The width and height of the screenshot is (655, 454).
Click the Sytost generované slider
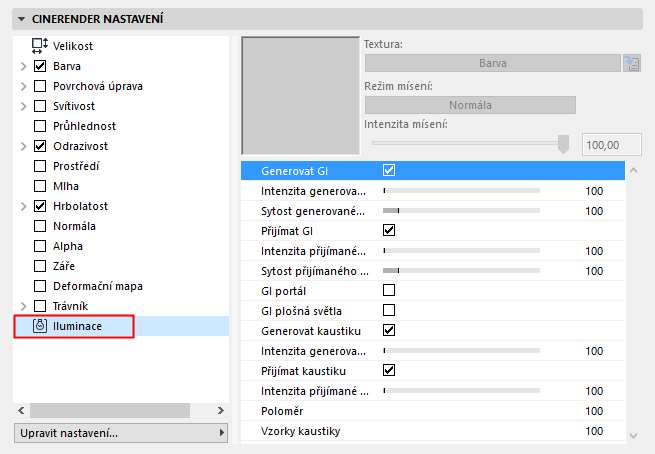tap(461, 211)
